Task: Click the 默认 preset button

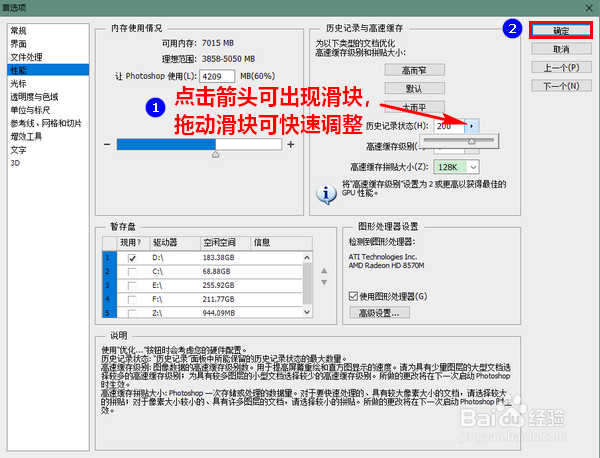Action: [x=414, y=88]
